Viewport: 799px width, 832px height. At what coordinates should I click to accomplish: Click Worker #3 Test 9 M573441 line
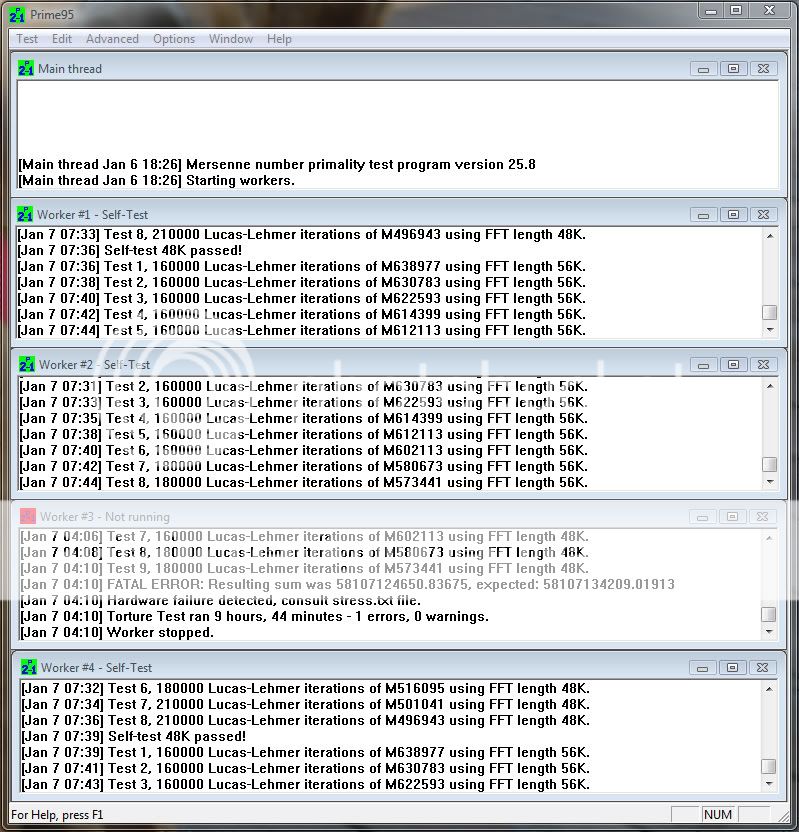(x=305, y=569)
